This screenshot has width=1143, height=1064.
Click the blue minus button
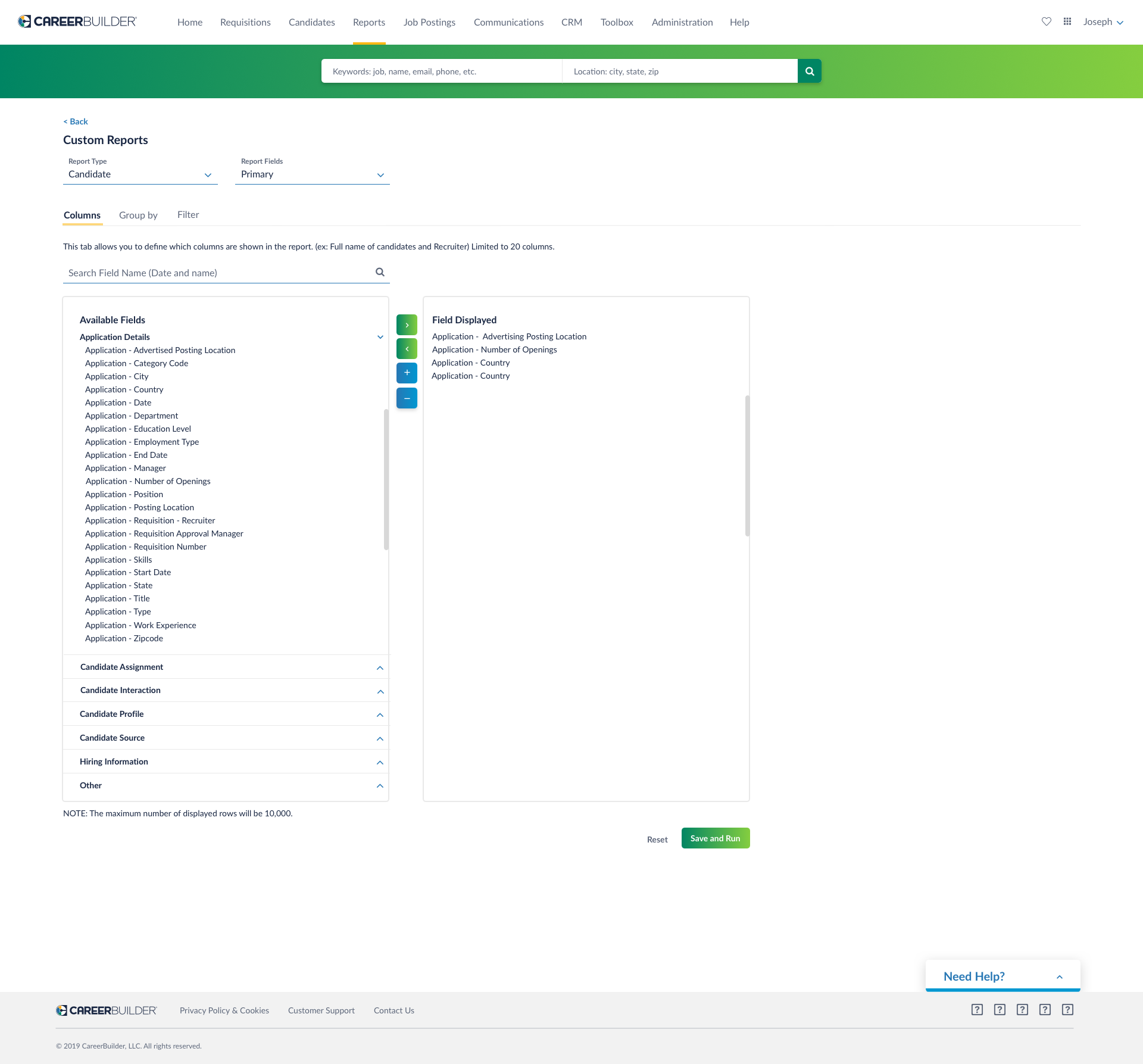click(x=407, y=398)
